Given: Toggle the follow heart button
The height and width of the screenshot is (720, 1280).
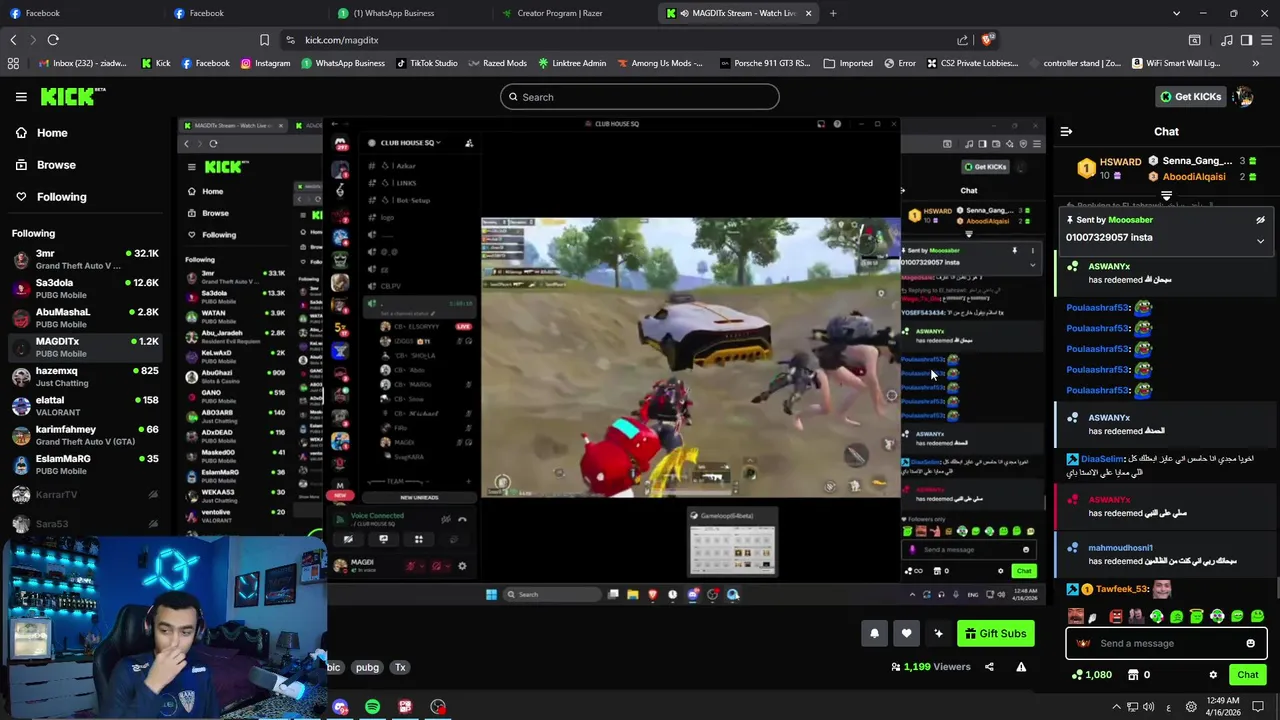Looking at the screenshot, I should pyautogui.click(x=906, y=633).
